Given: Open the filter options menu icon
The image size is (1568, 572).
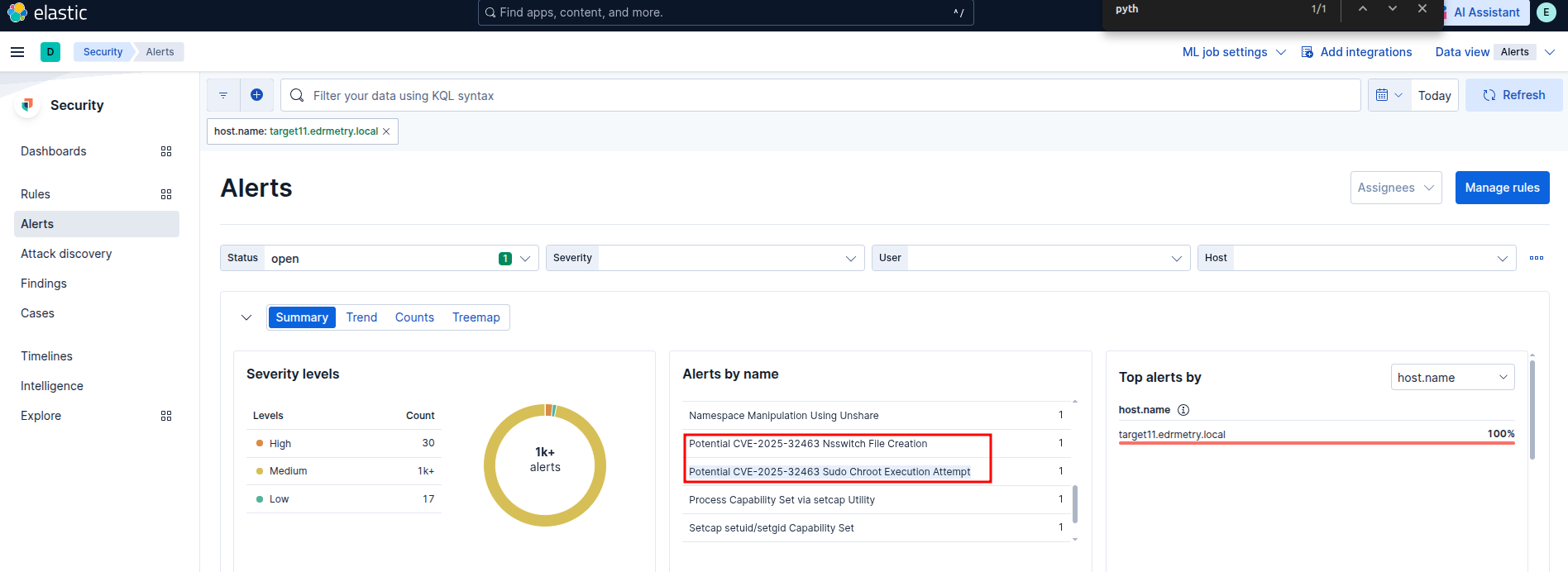Looking at the screenshot, I should (x=223, y=95).
